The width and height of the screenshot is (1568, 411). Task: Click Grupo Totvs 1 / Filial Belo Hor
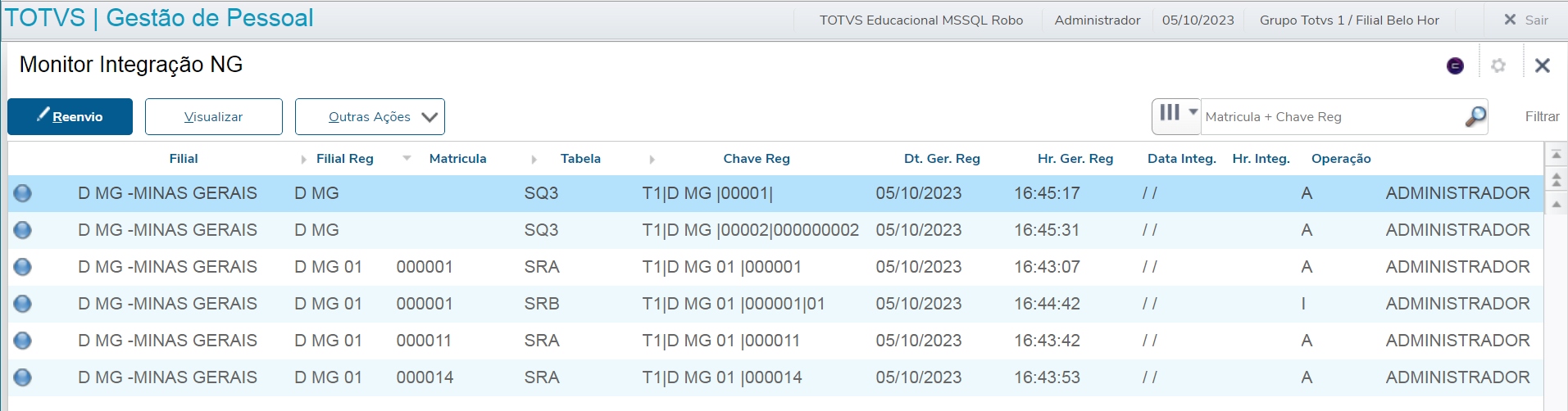click(x=1349, y=20)
